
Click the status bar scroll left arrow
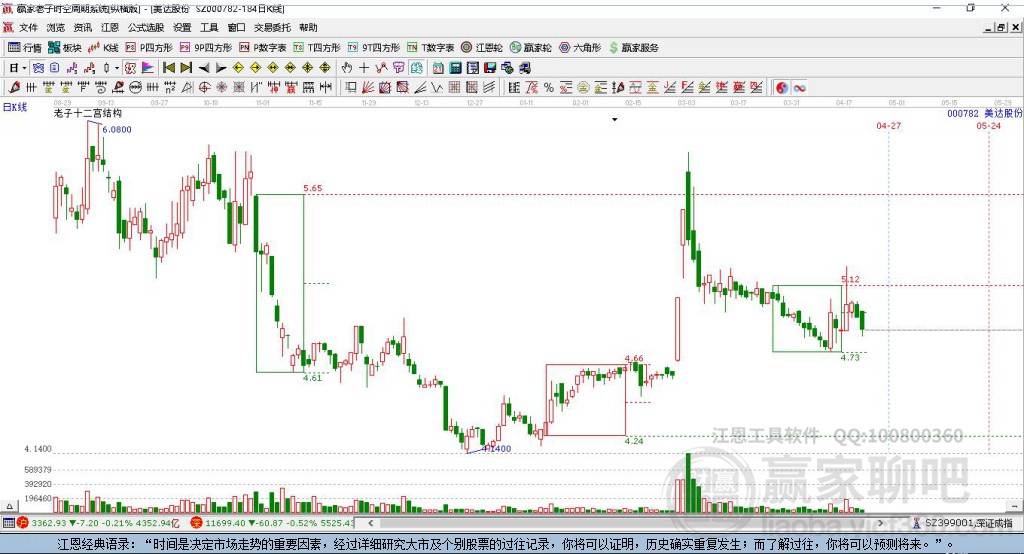pyautogui.click(x=371, y=523)
